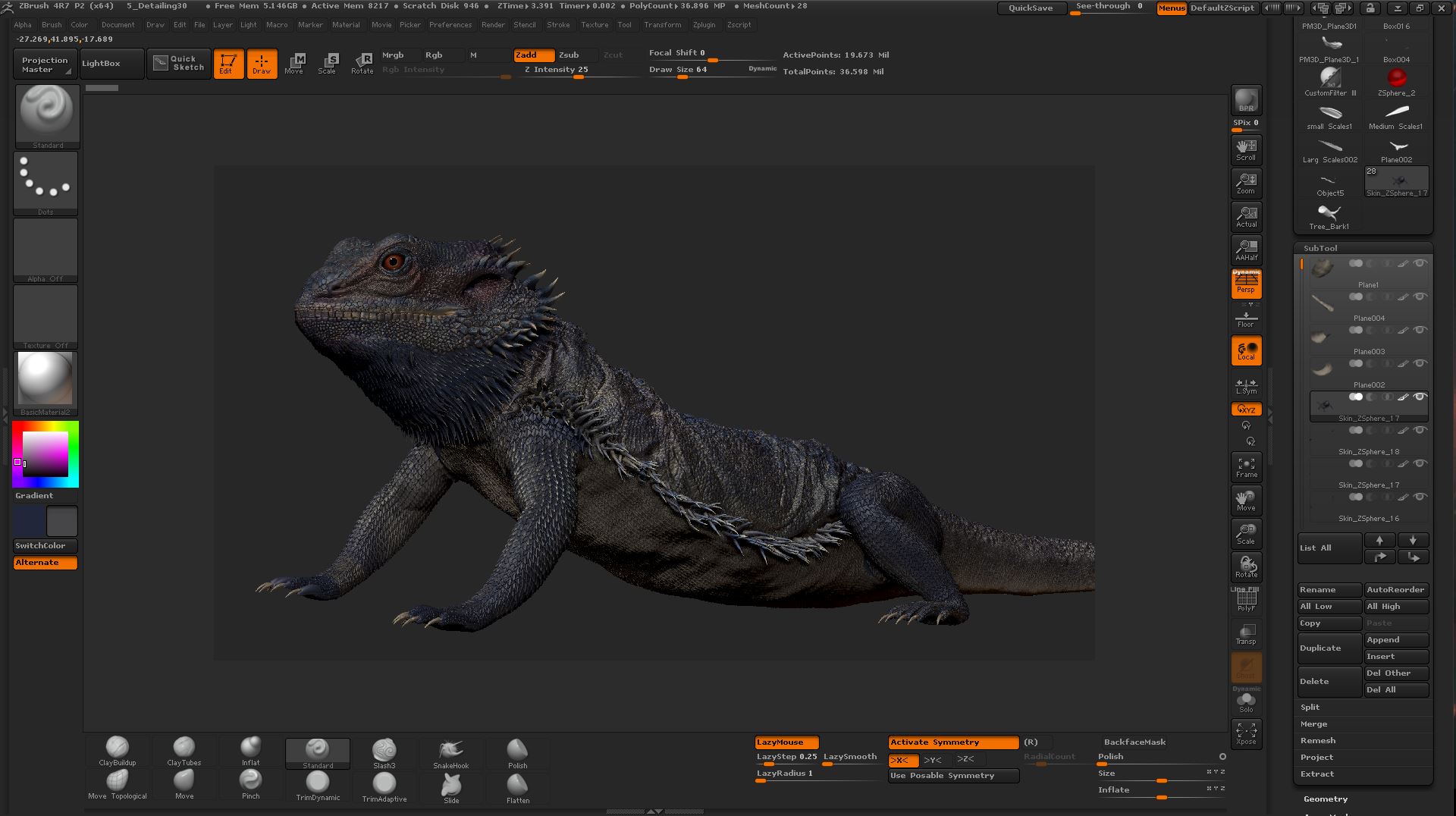This screenshot has height=816, width=1456.
Task: Select the Flatten brush
Action: click(x=517, y=789)
